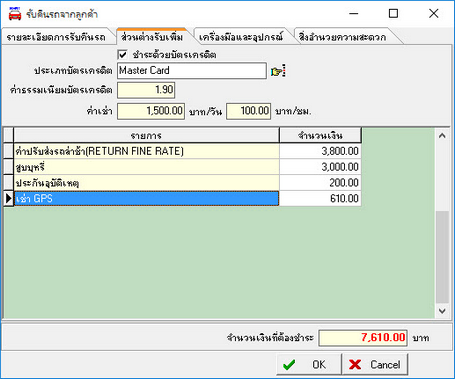Click the 3,000.00 amount cell
455x379 pixels.
tap(320, 167)
